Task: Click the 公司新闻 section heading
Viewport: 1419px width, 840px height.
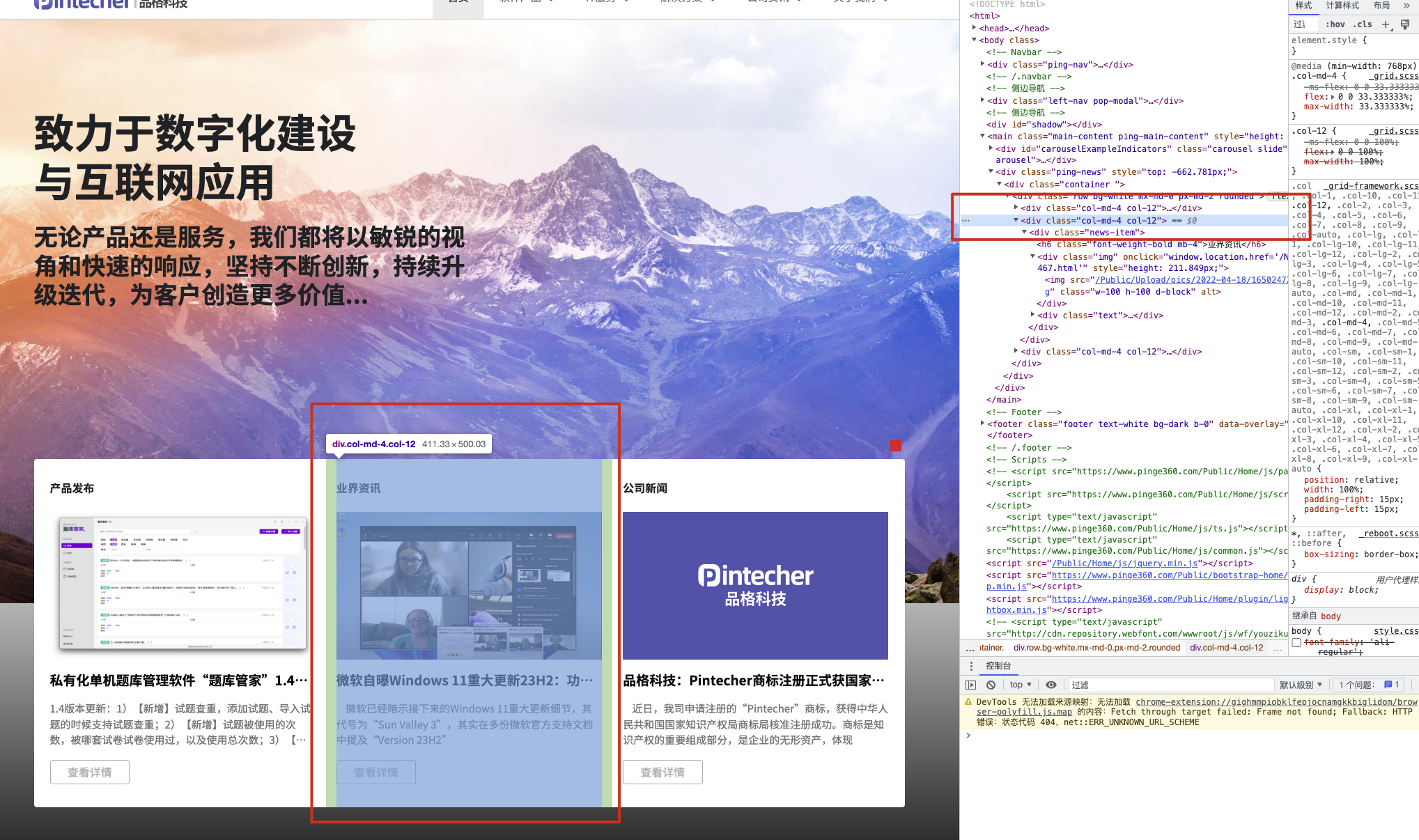Action: 645,488
